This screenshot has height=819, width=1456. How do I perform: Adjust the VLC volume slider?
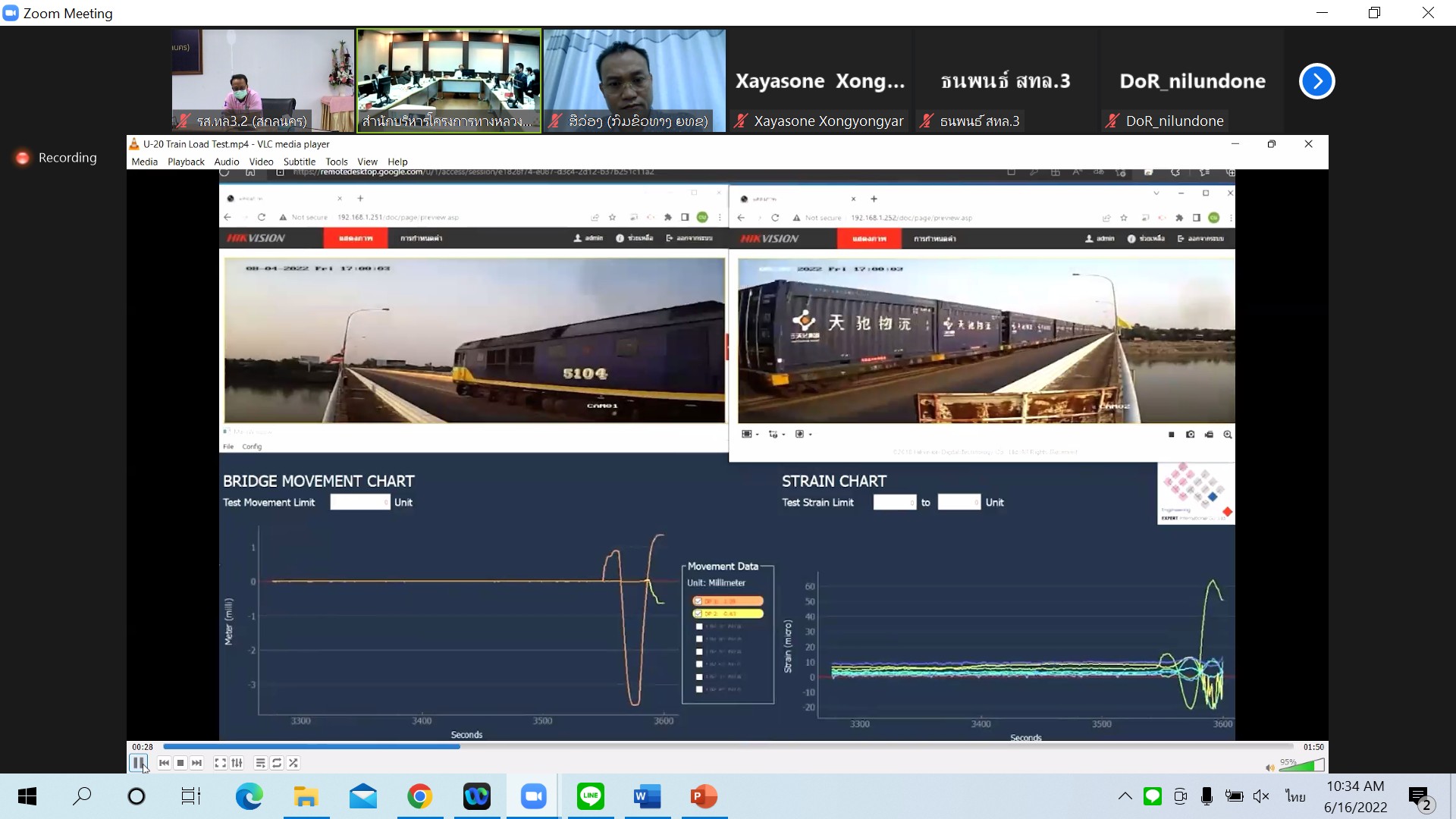tap(1301, 766)
